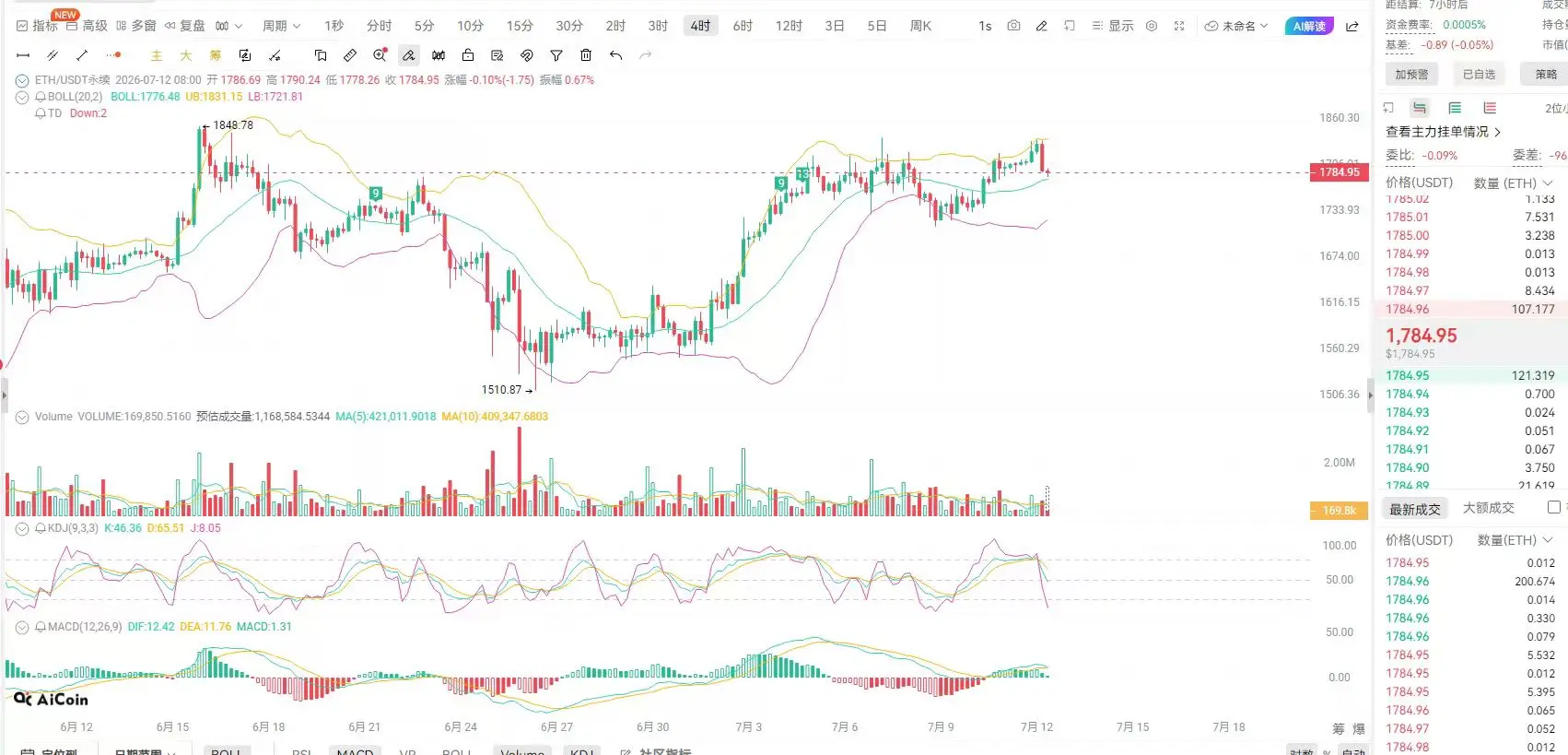The height and width of the screenshot is (755, 1568).
Task: Switch to 最新成交 trades tab
Action: 1414,509
